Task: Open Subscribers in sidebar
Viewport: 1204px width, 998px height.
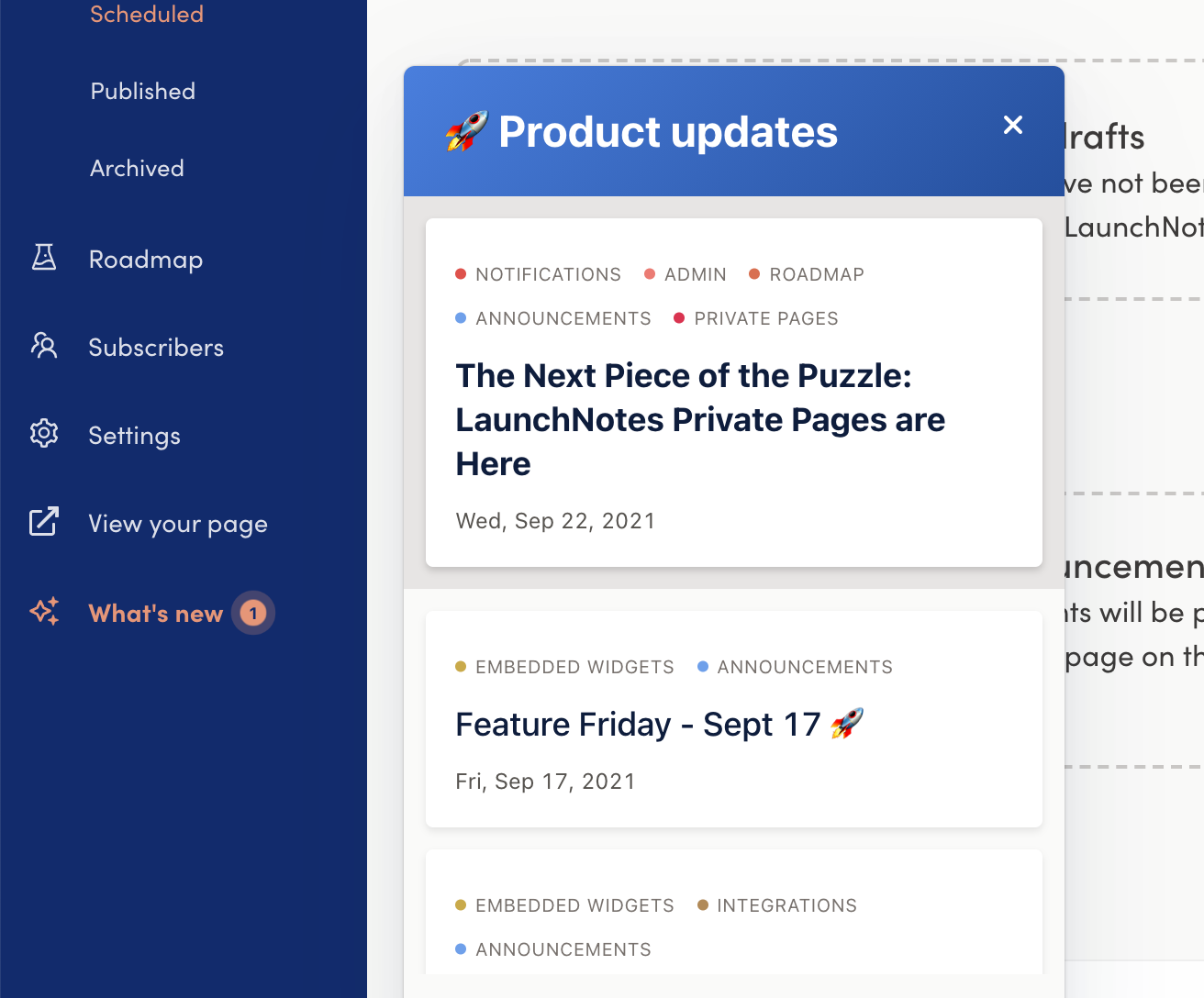Action: point(156,348)
